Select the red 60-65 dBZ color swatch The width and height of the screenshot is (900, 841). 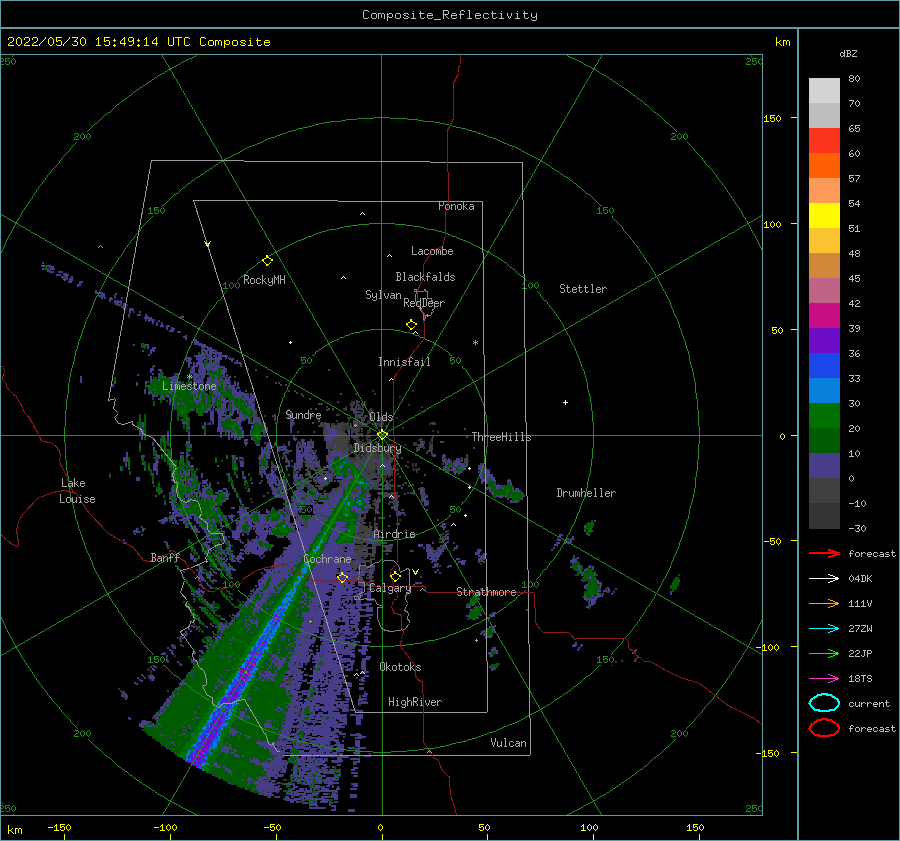coord(824,141)
